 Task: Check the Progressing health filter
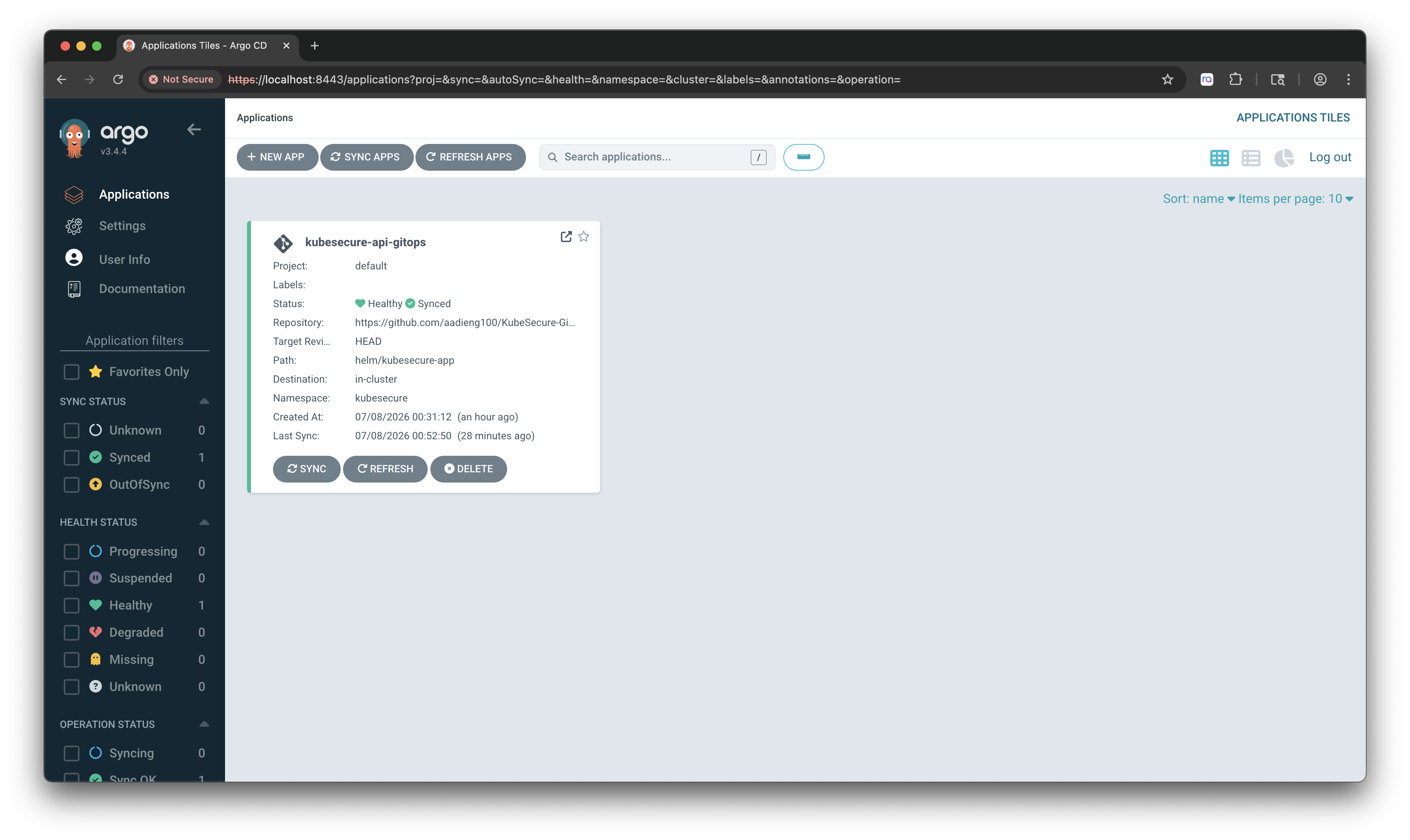coord(71,551)
